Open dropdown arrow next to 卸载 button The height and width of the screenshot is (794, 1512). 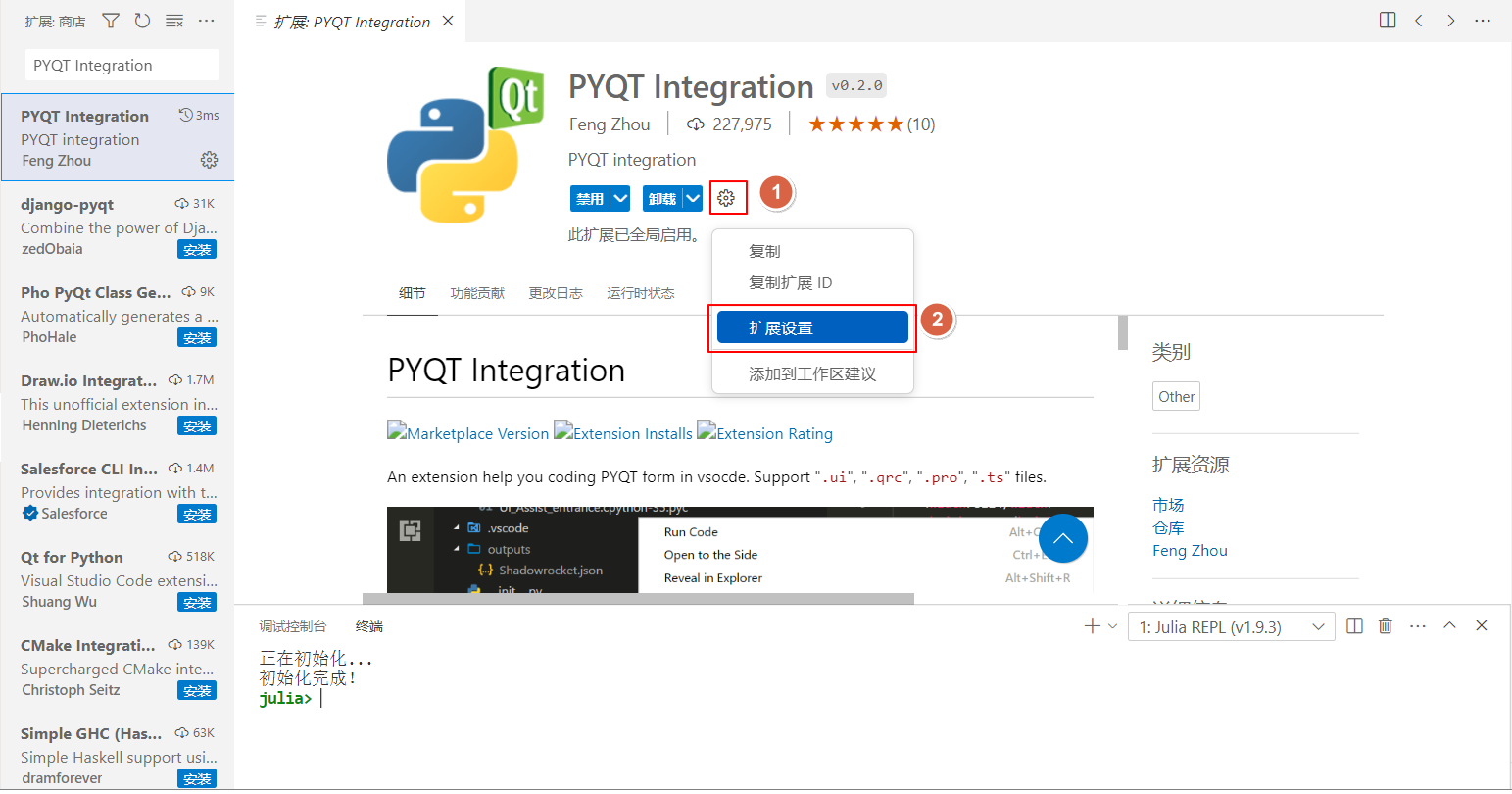point(693,198)
